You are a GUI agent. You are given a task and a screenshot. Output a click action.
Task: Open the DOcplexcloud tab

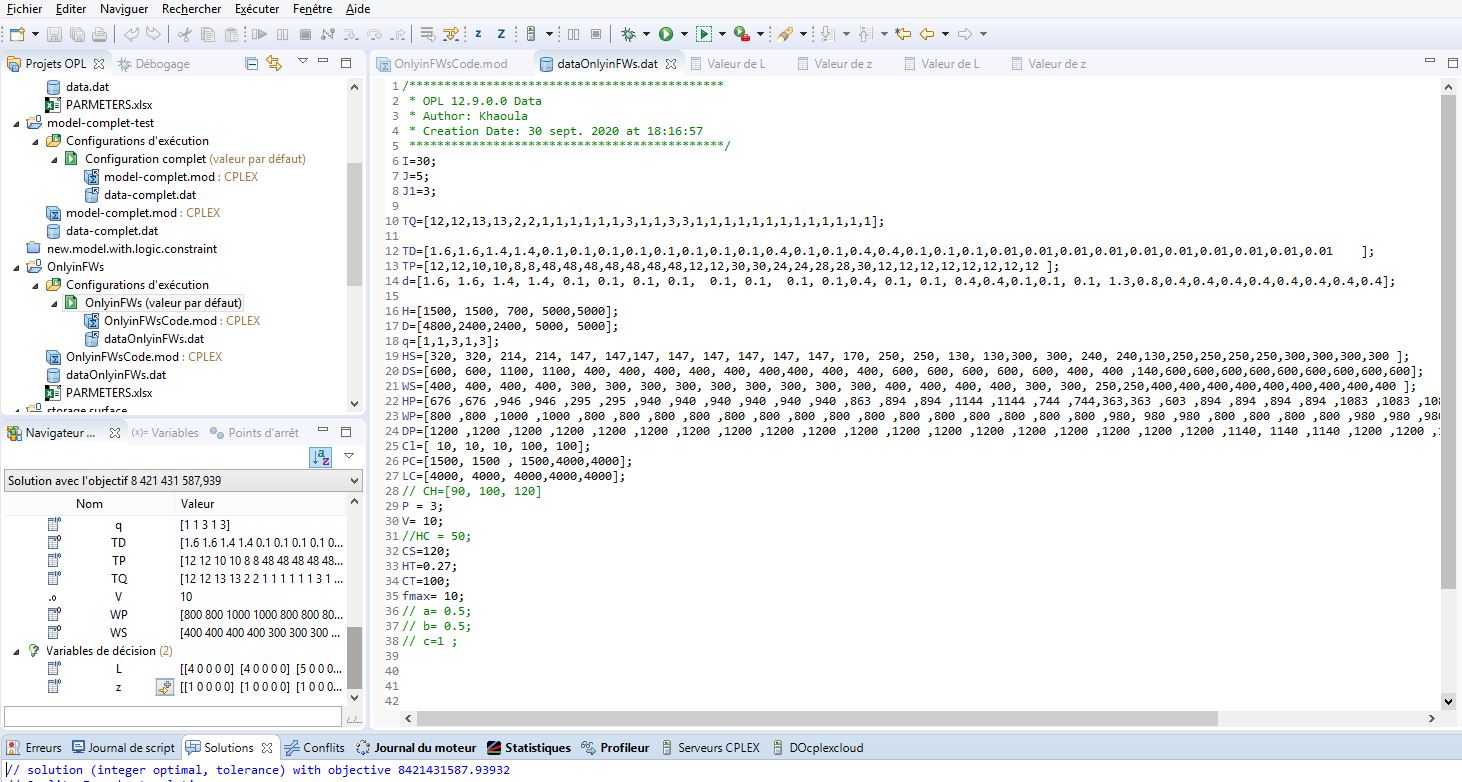coord(817,747)
